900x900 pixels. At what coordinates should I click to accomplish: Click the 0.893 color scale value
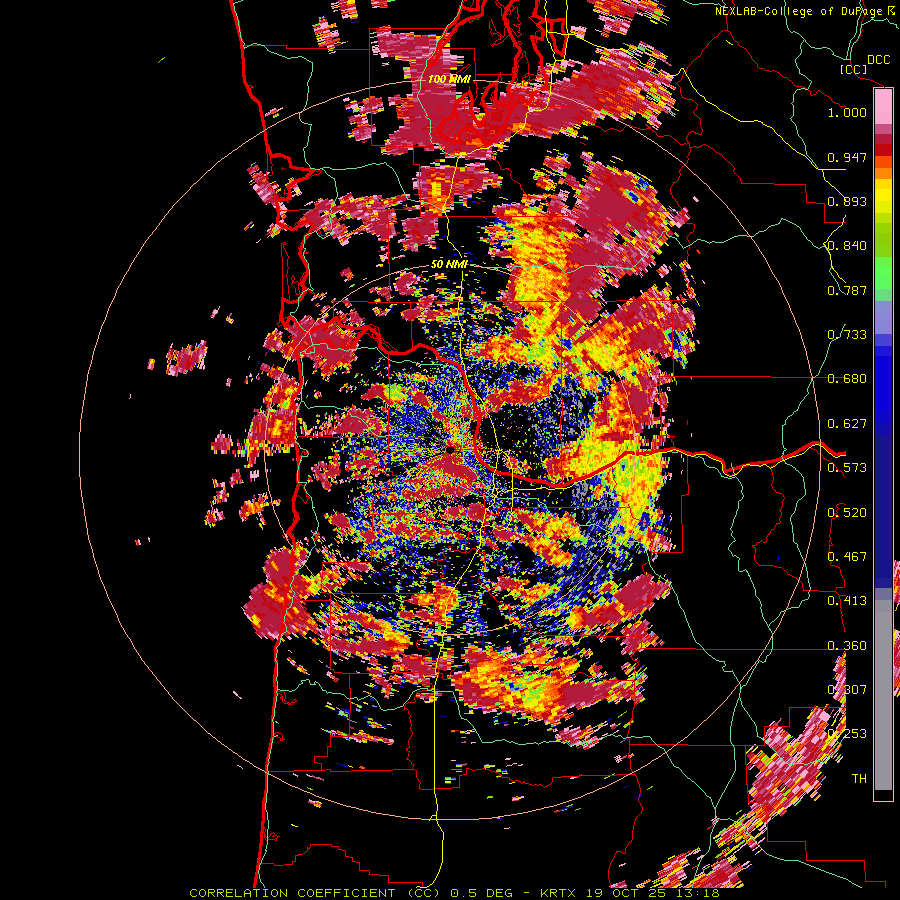(x=847, y=201)
